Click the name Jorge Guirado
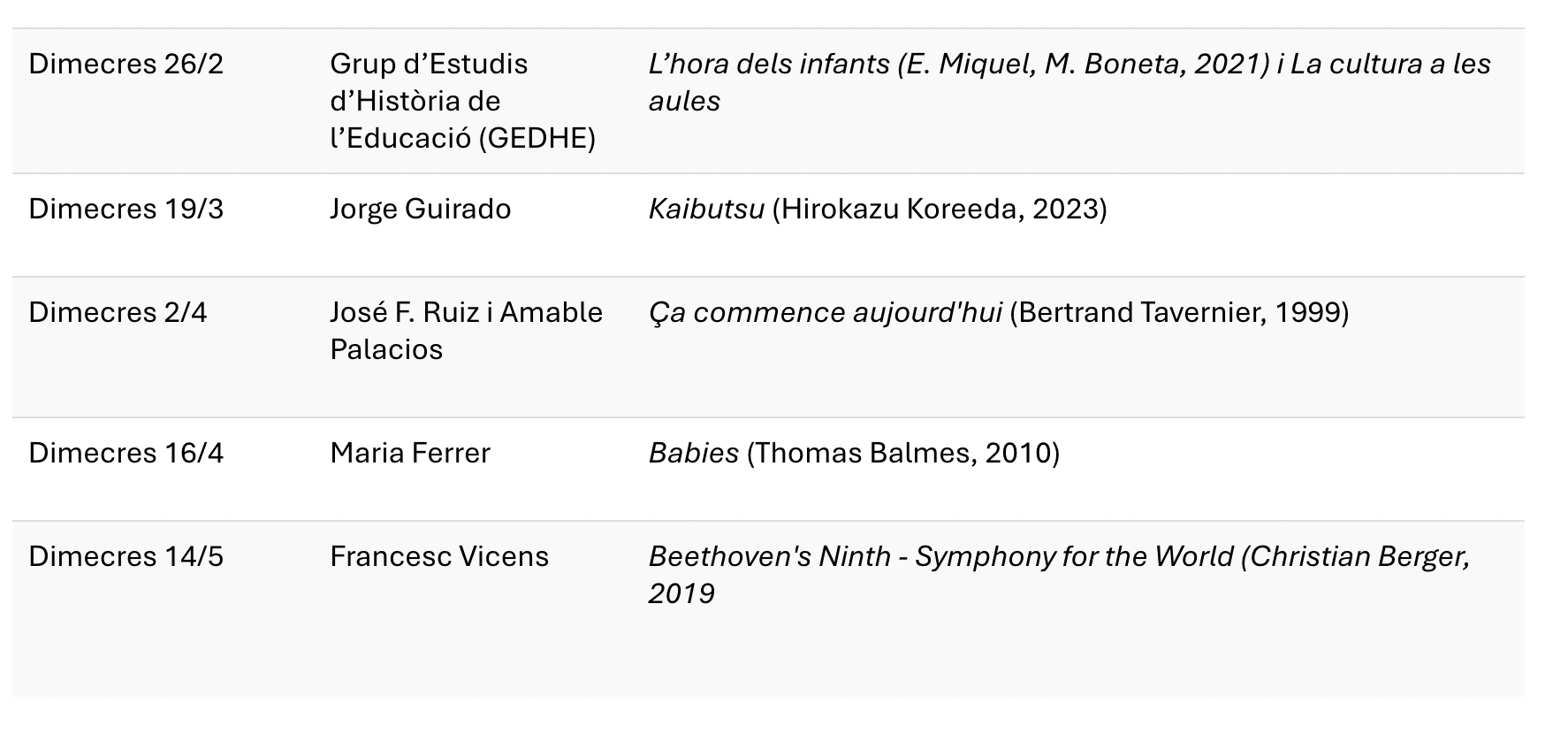 pos(421,210)
